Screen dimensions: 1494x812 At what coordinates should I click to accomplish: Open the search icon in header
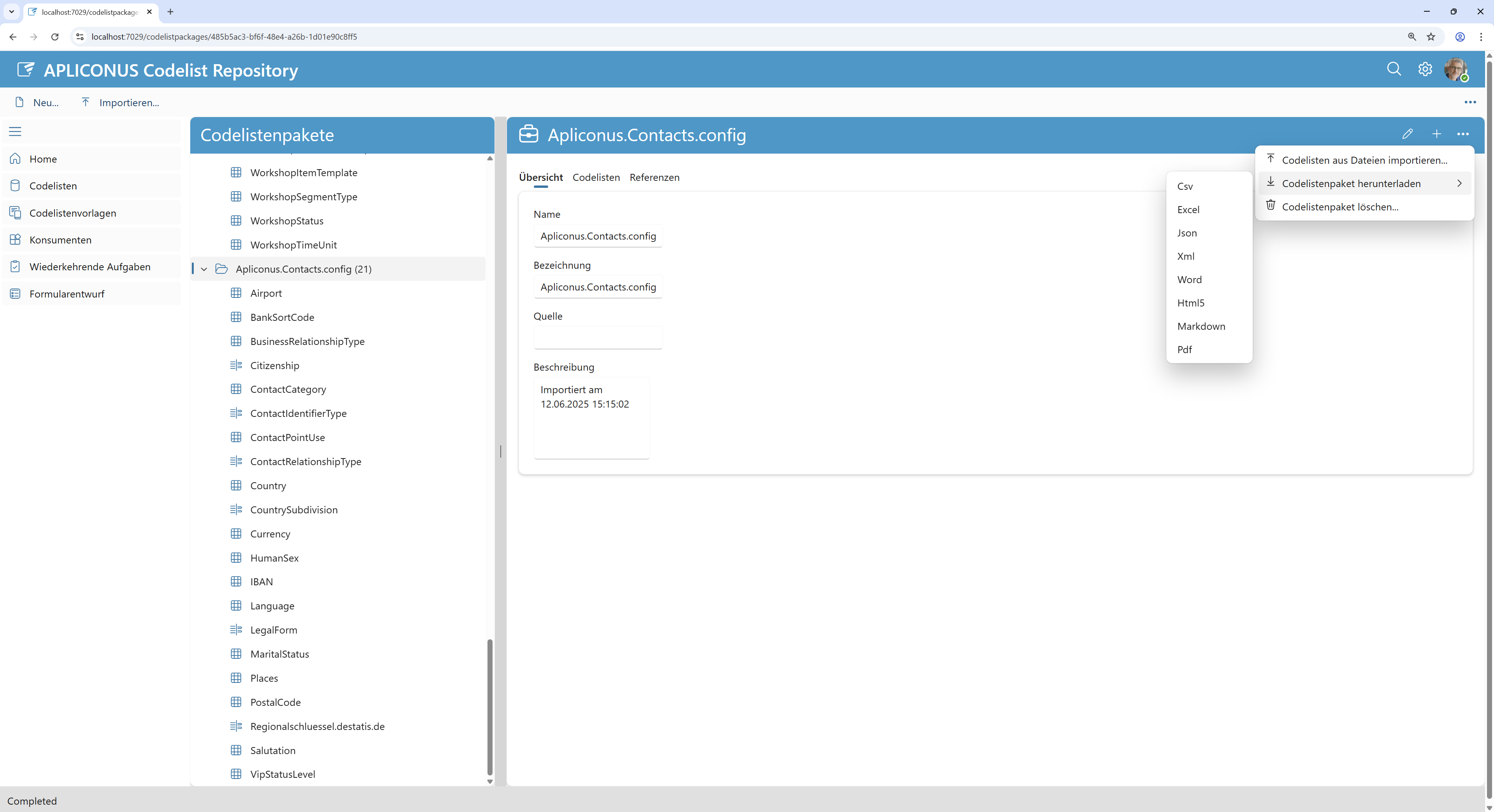[1394, 70]
